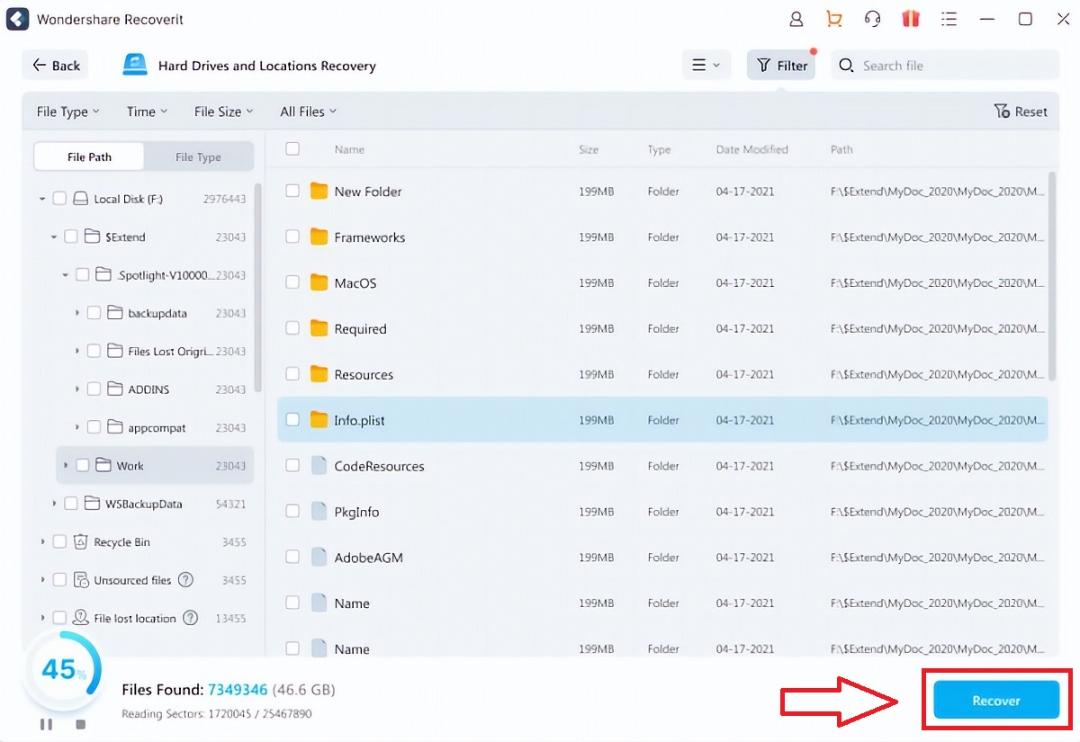Toggle the select-all checkbox in header
Screen dimensions: 1080x742
(293, 149)
